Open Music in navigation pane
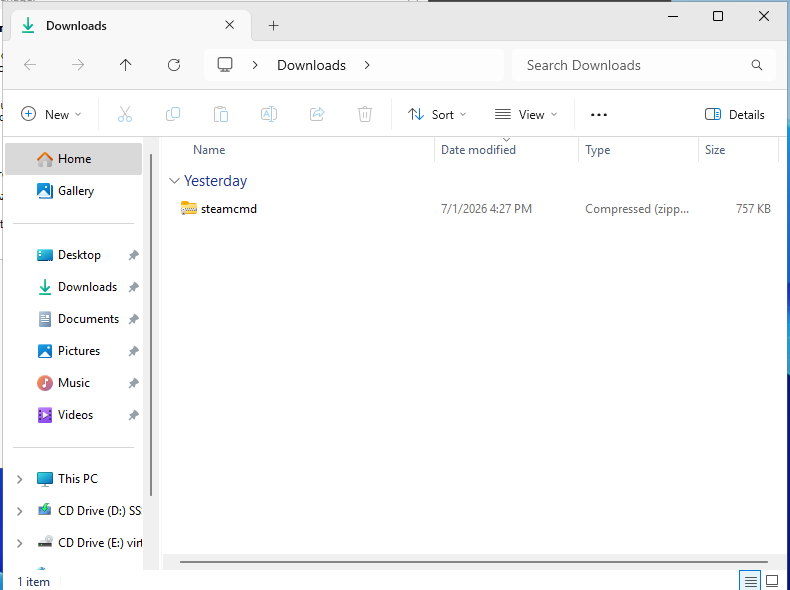790x590 pixels. click(74, 383)
